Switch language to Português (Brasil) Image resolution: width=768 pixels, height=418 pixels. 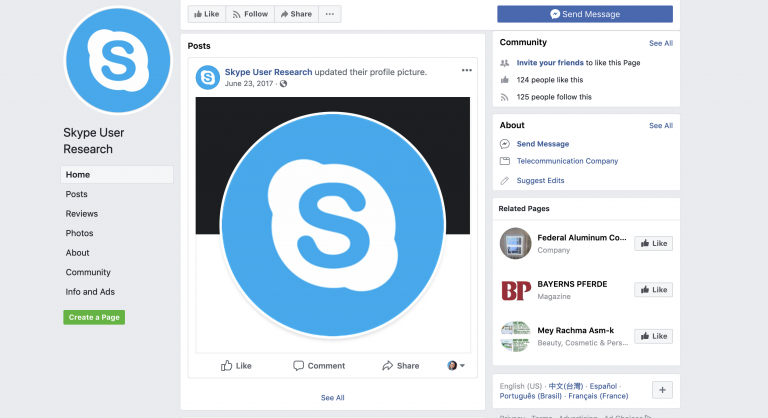point(530,396)
